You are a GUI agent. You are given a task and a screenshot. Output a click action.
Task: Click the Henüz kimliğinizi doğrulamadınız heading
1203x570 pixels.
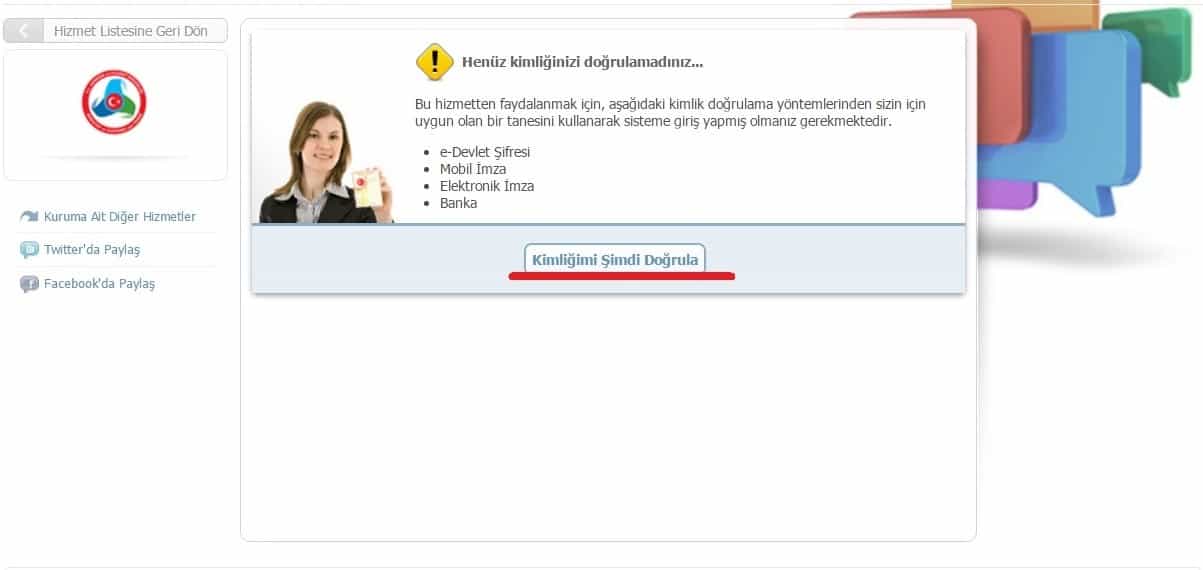coord(582,62)
